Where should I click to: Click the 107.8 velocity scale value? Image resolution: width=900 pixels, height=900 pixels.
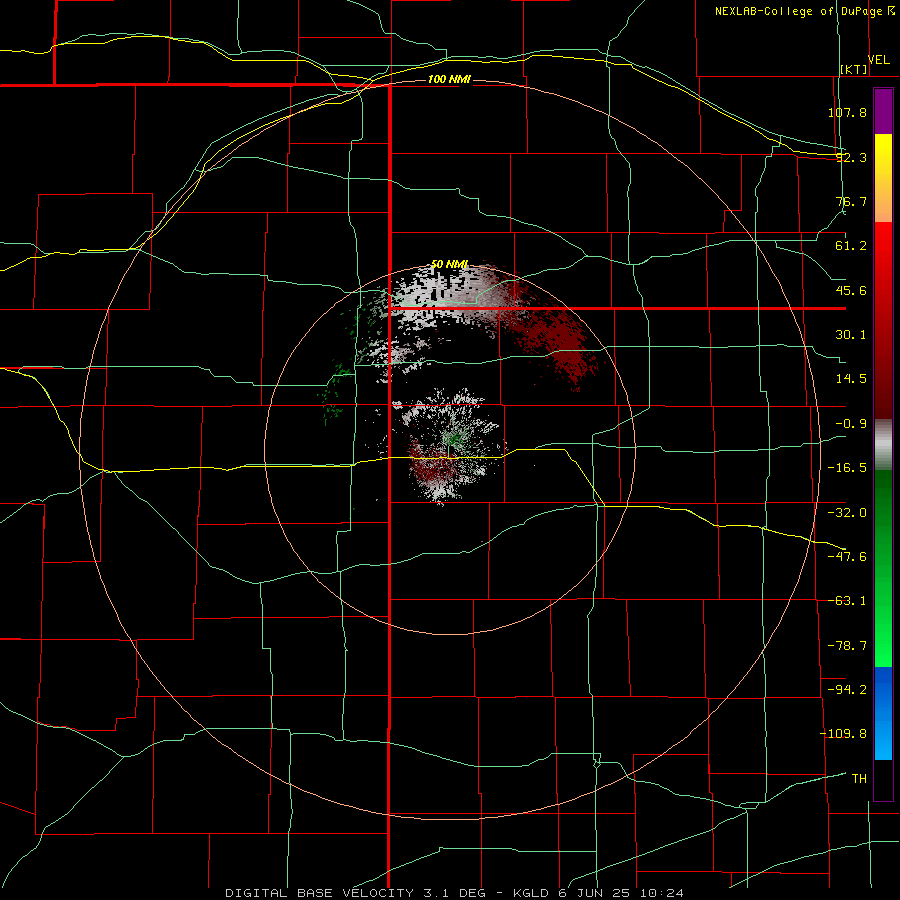pyautogui.click(x=847, y=112)
